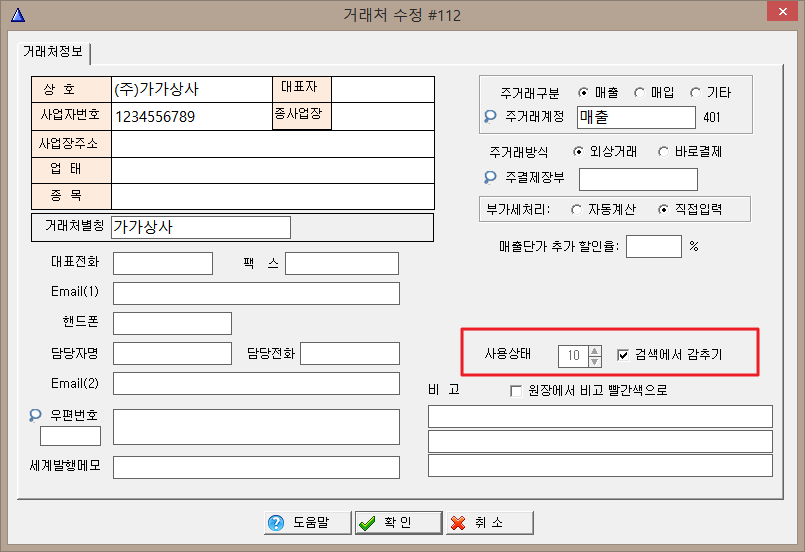This screenshot has height=552, width=805.
Task: Select 자동계산 for 부가세처리
Action: (x=577, y=210)
